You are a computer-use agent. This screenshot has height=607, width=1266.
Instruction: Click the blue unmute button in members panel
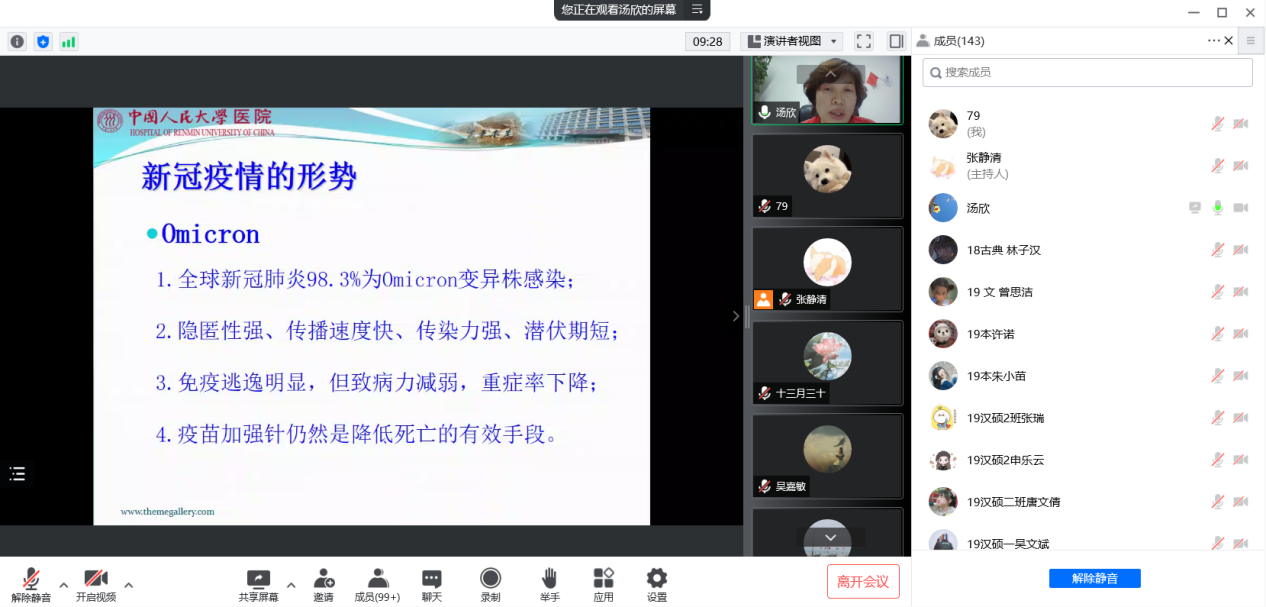1094,578
